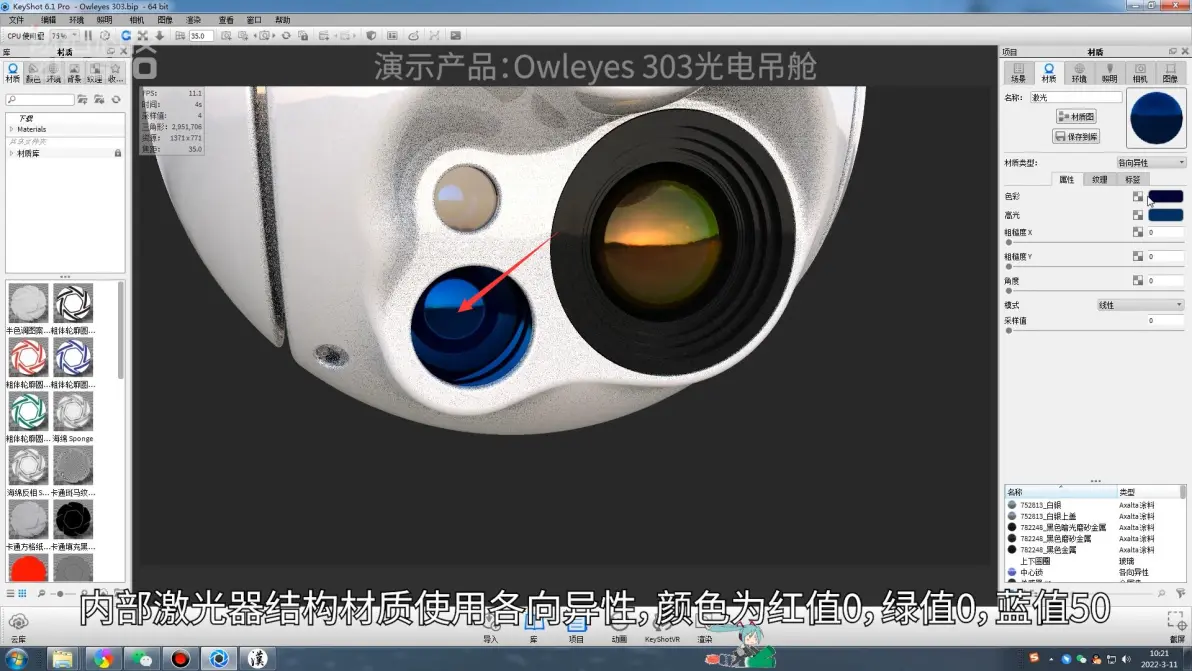
Task: Open the 渲染 menu
Action: (x=193, y=20)
